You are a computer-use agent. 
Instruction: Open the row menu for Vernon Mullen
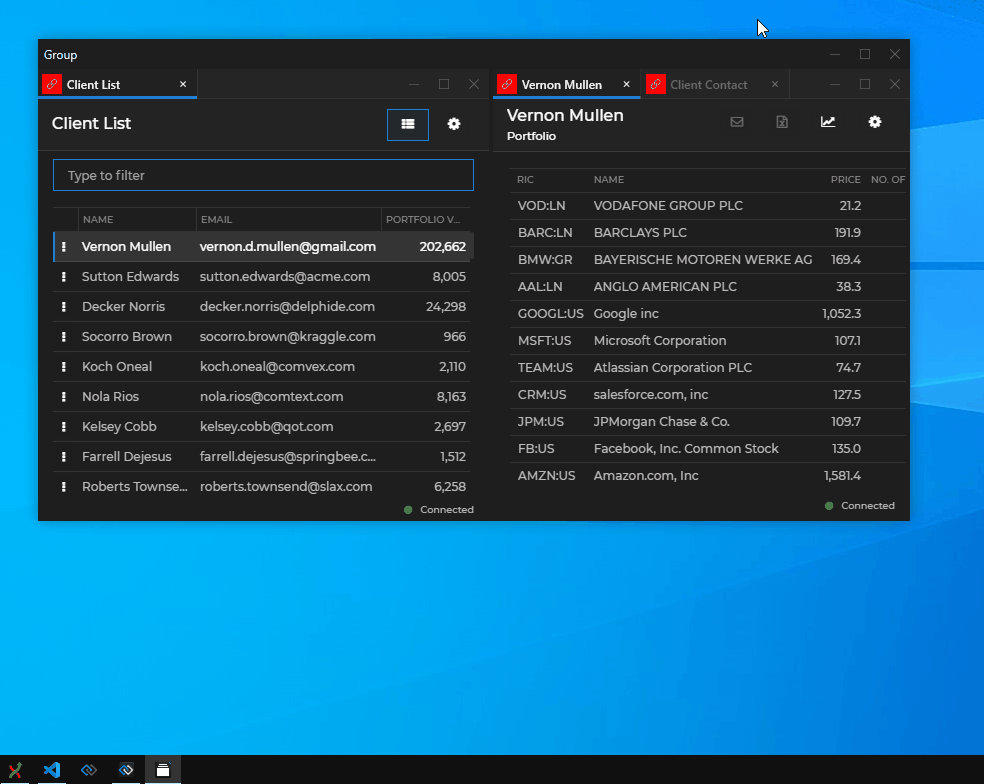[x=64, y=246]
